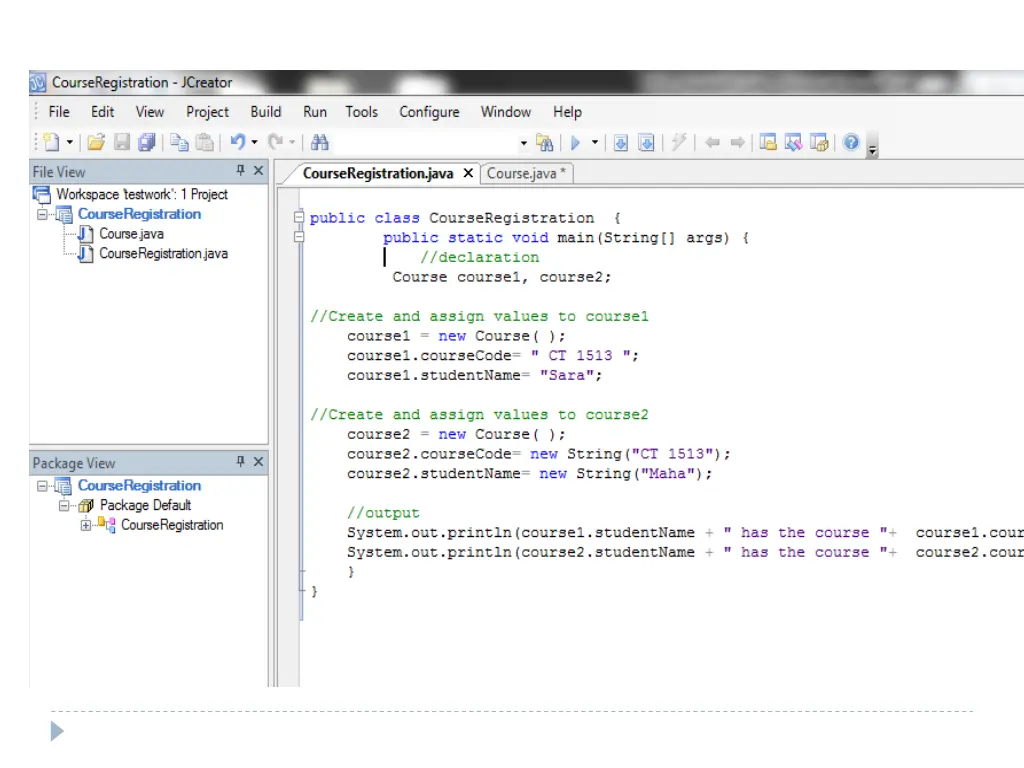
Task: Click the //declaration comment line
Action: 479,257
